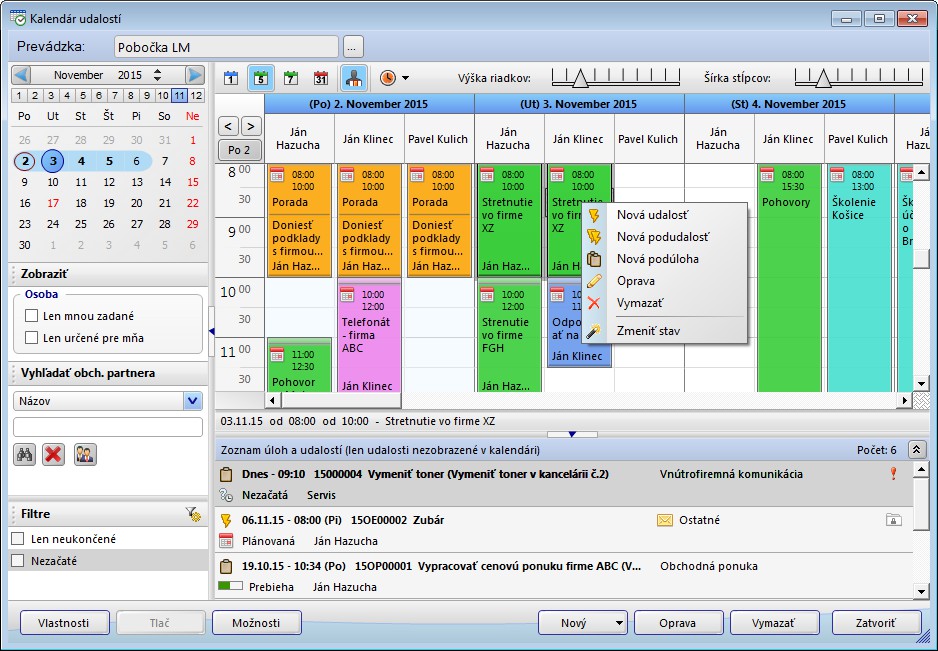Go to the previous month arrow
This screenshot has width=938, height=651.
coord(22,75)
